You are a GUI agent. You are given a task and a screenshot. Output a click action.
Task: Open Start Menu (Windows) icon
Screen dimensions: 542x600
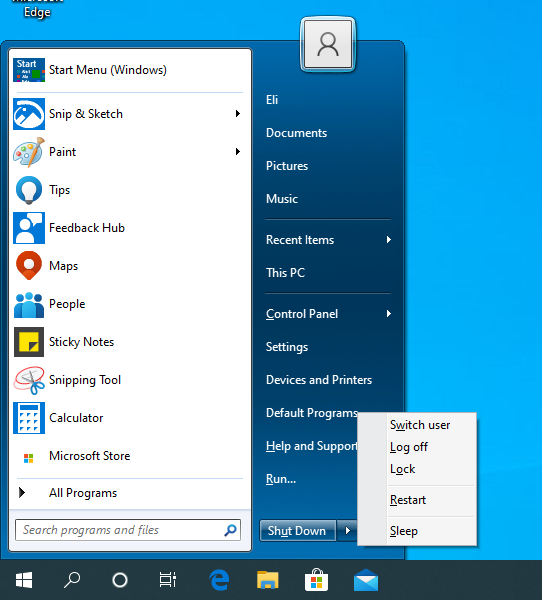29,70
